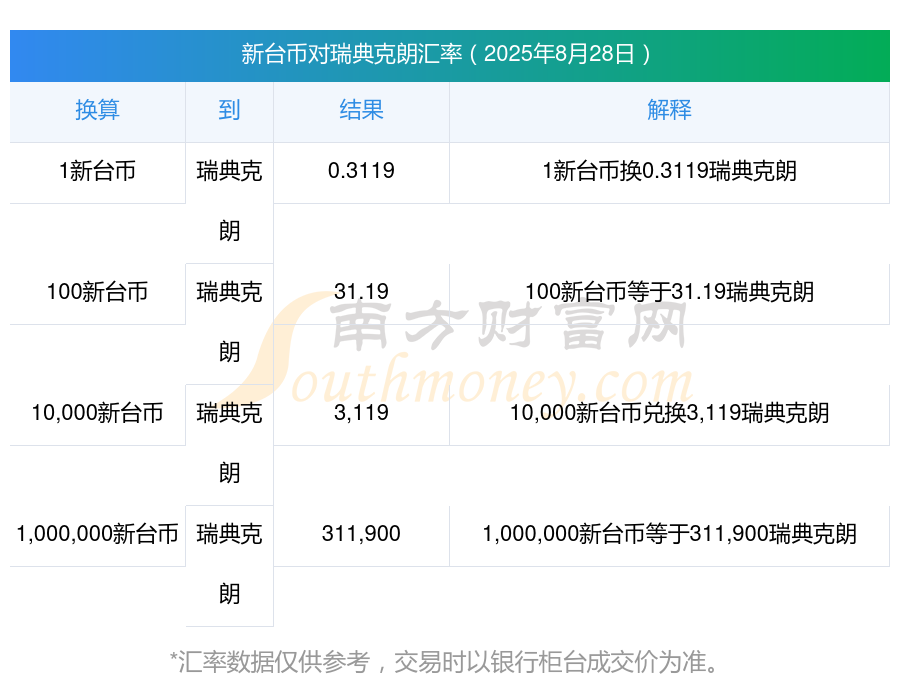Select the 结果 column header
Viewport: 900px width, 693px height.
(x=361, y=110)
